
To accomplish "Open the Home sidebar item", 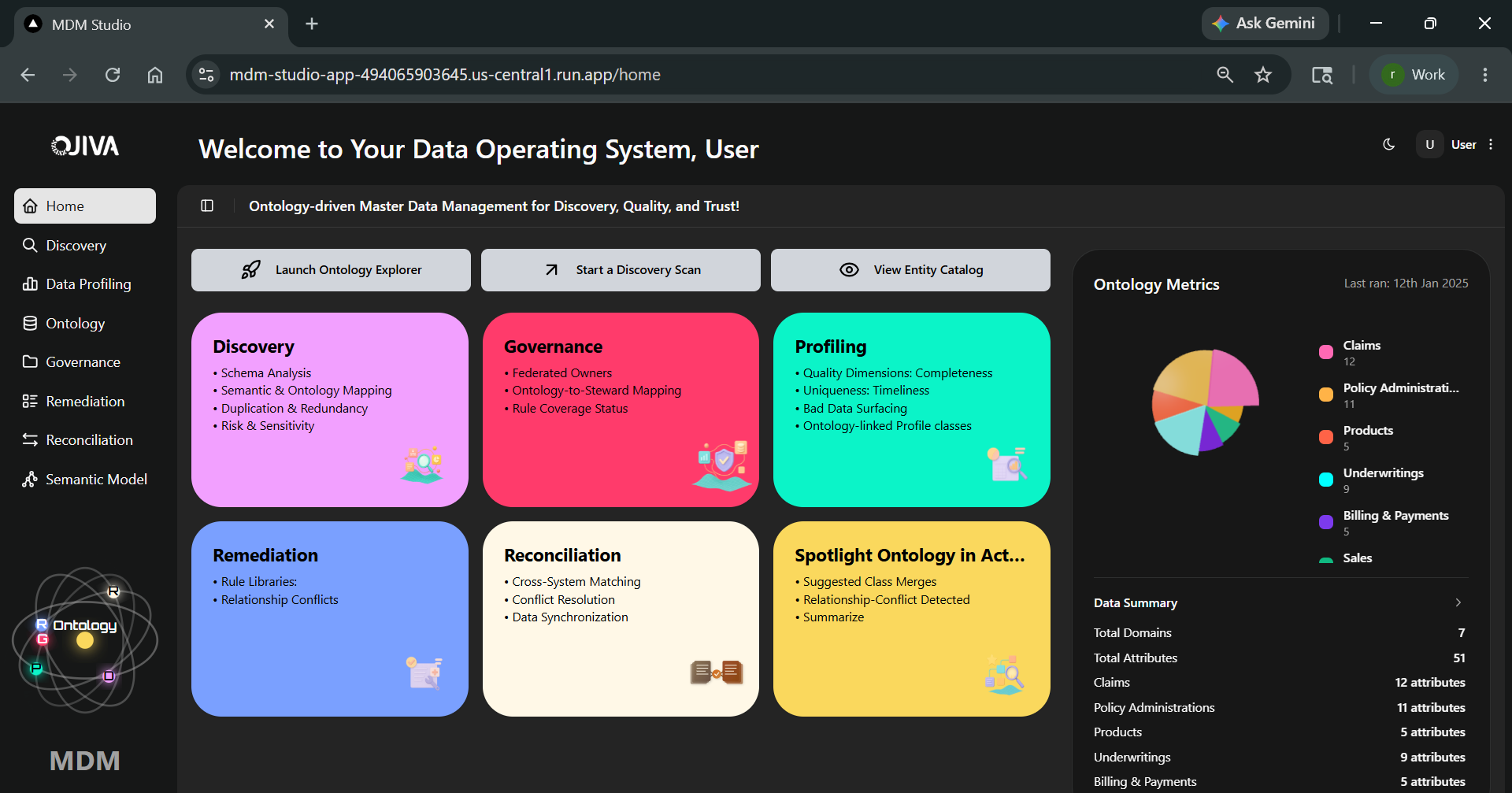I will [x=85, y=206].
